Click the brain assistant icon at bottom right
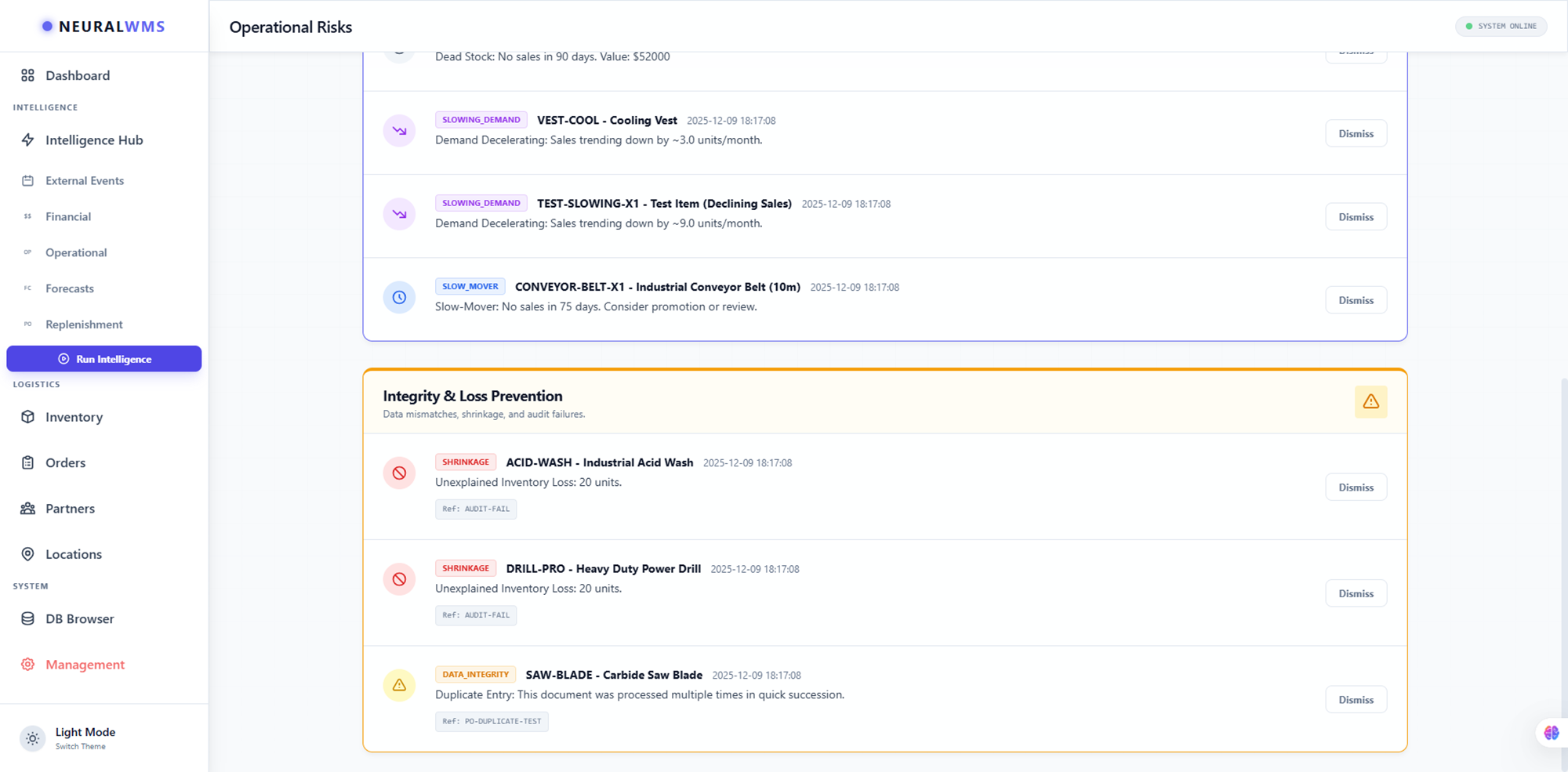Viewport: 1568px width, 772px height. click(x=1551, y=733)
